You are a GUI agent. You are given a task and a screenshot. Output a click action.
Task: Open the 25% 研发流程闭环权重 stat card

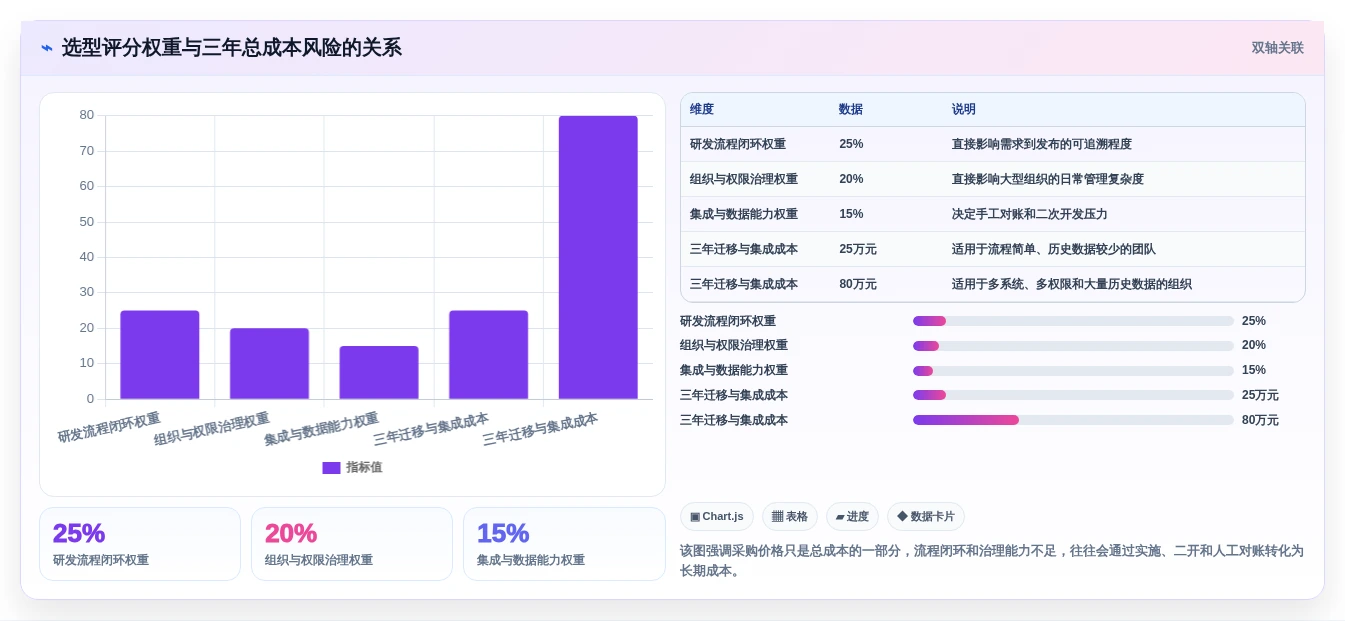coord(140,544)
